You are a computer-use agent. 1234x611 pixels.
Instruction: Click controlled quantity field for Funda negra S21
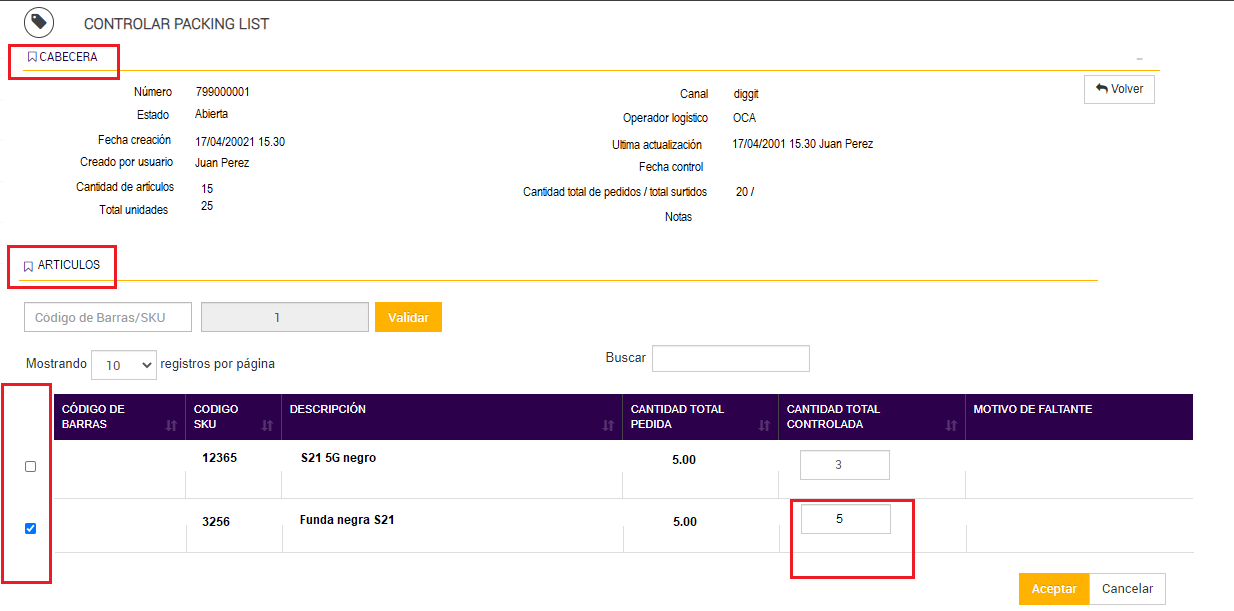pyautogui.click(x=844, y=519)
